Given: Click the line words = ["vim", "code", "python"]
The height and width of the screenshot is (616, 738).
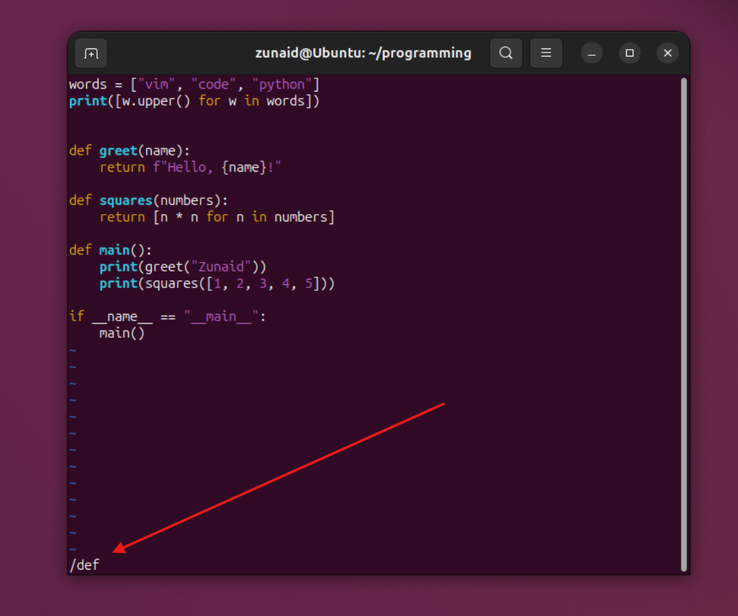Looking at the screenshot, I should [194, 84].
